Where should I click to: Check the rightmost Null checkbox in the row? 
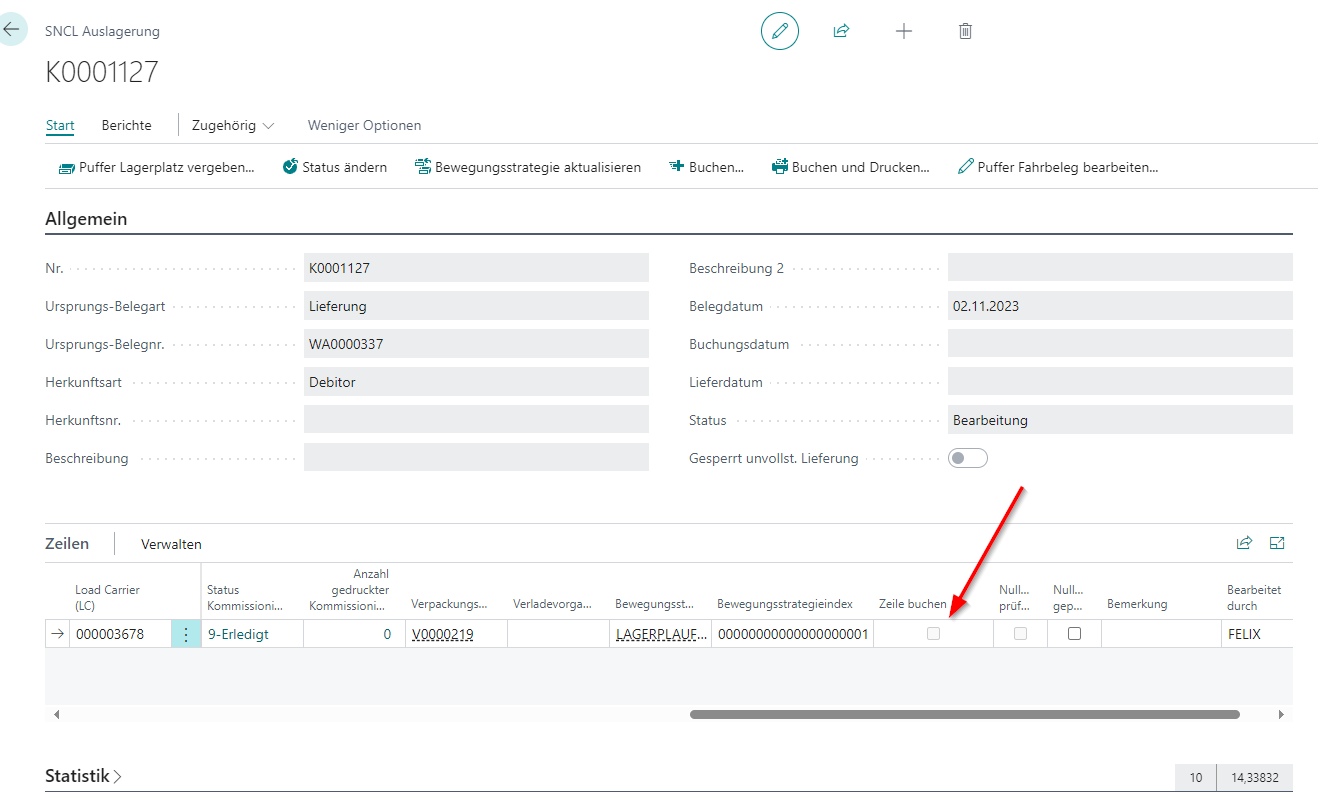tap(1073, 633)
